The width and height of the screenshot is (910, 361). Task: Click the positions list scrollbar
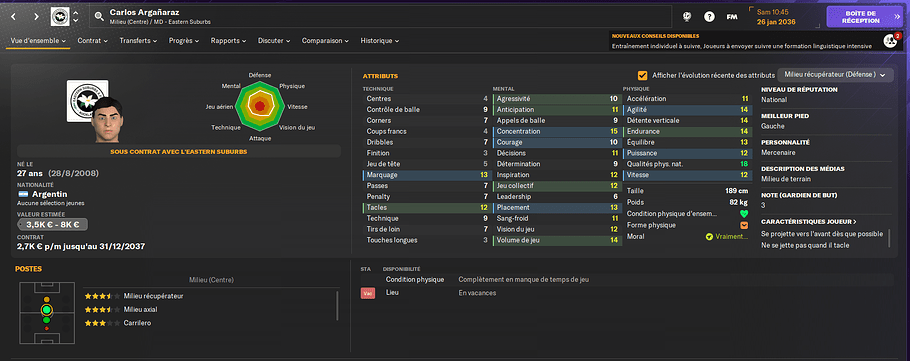pos(337,305)
